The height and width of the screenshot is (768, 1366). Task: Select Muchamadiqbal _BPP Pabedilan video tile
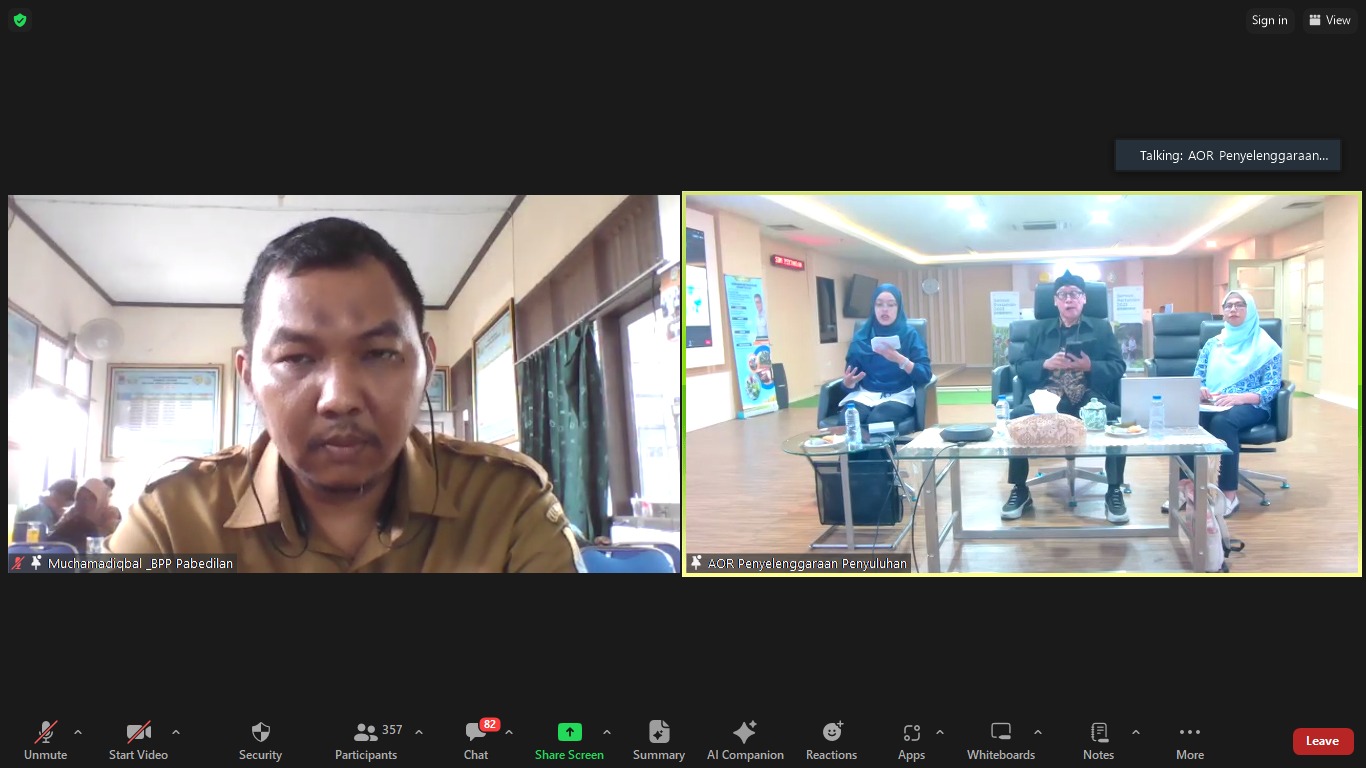click(x=344, y=384)
